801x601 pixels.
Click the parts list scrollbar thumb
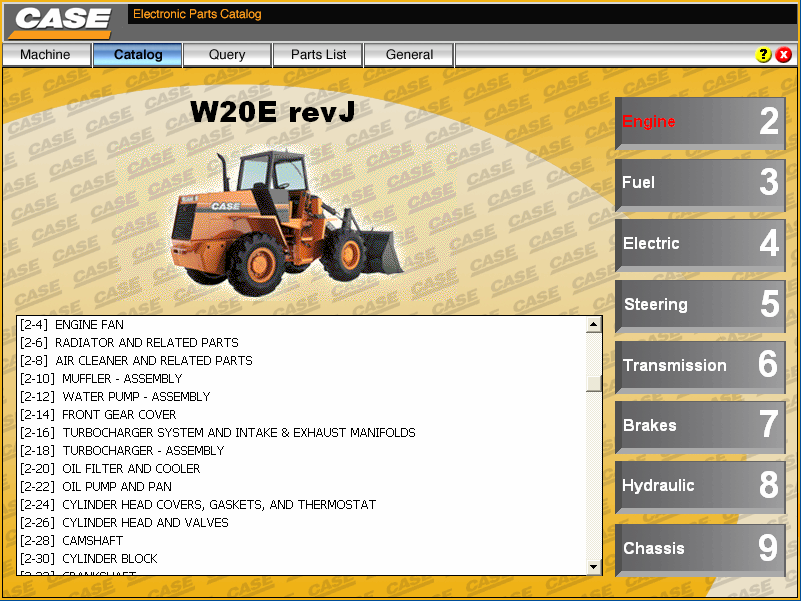coord(594,383)
